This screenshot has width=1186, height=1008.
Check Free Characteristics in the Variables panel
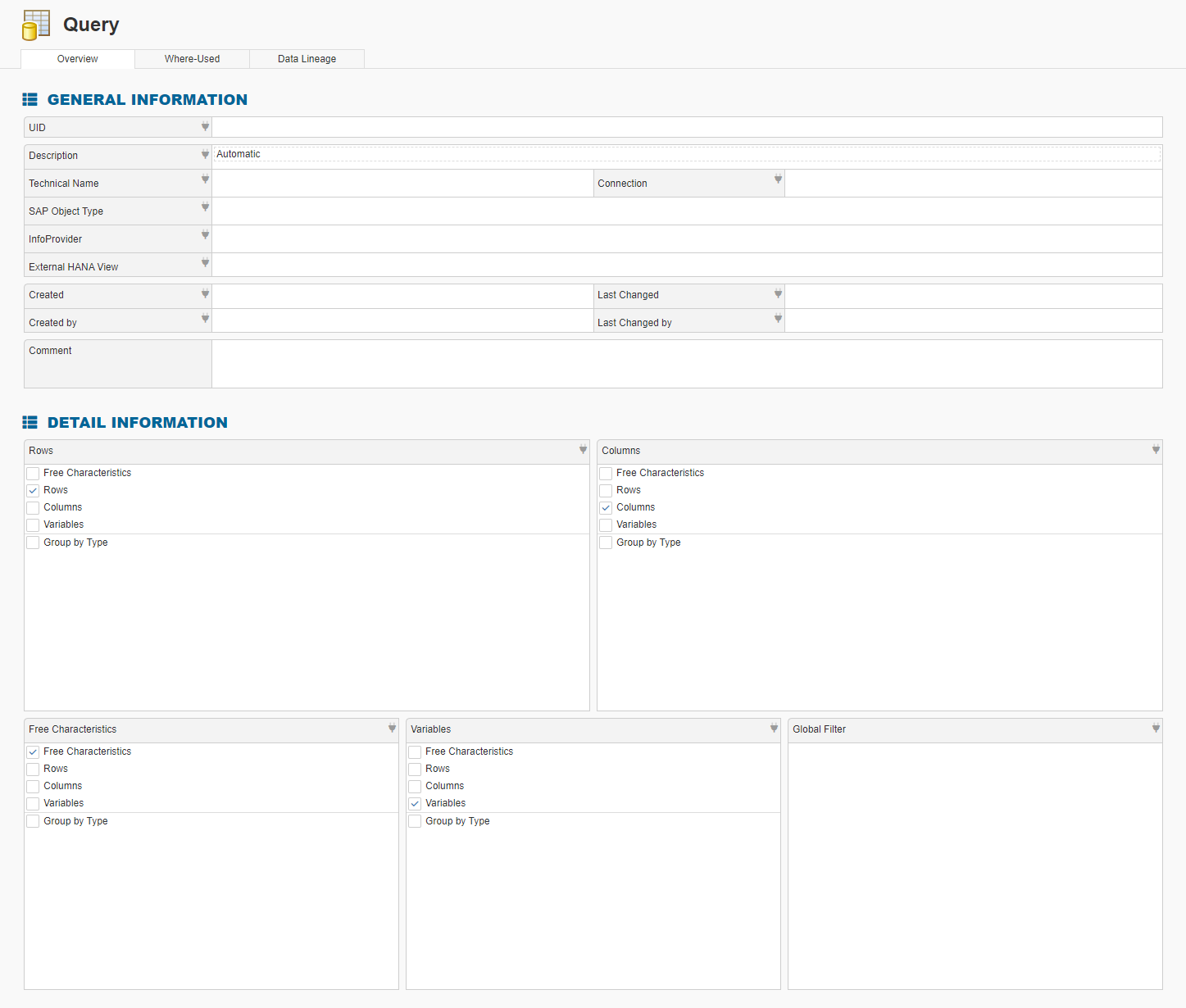pos(416,752)
